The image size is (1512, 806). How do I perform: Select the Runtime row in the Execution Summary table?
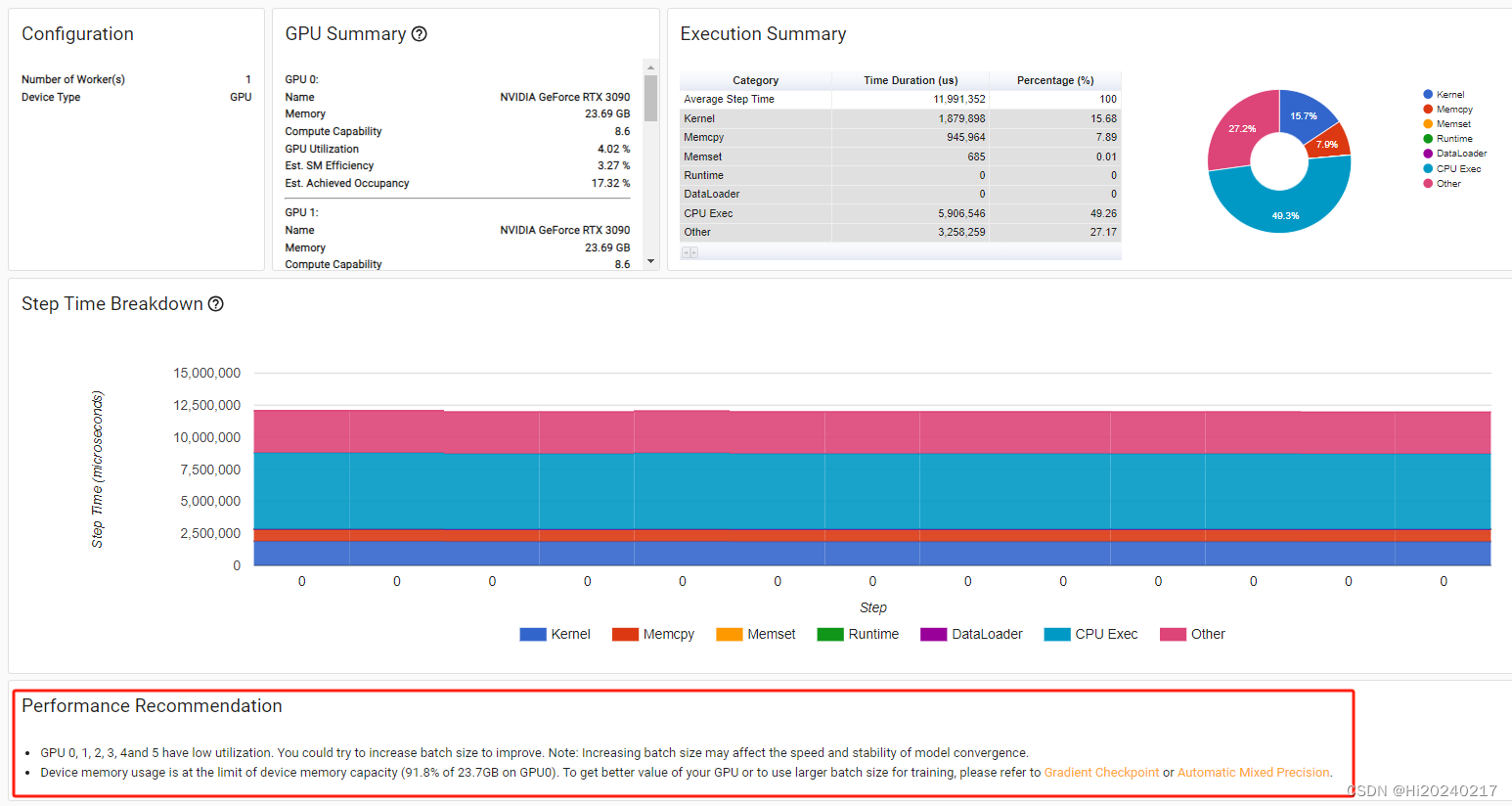click(x=900, y=176)
